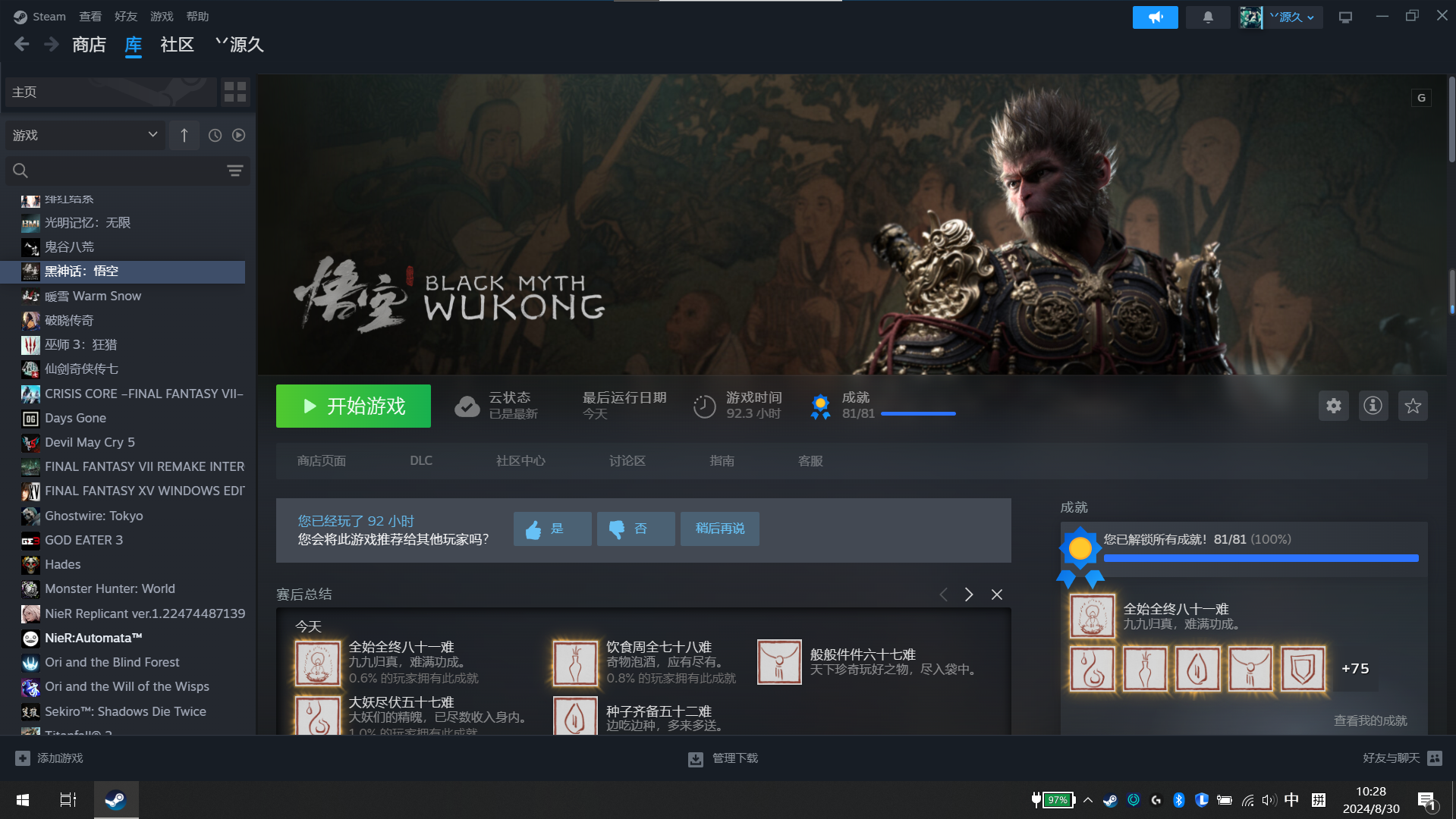Open the 查看 menu

[90, 17]
